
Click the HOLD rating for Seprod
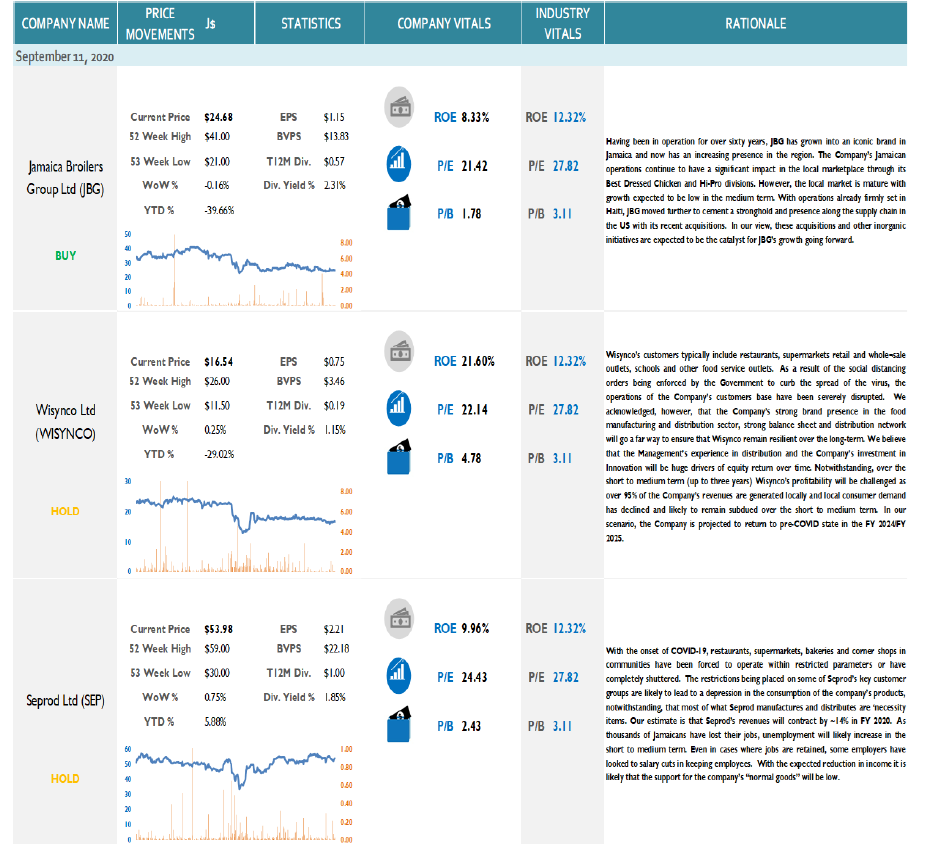(x=65, y=779)
